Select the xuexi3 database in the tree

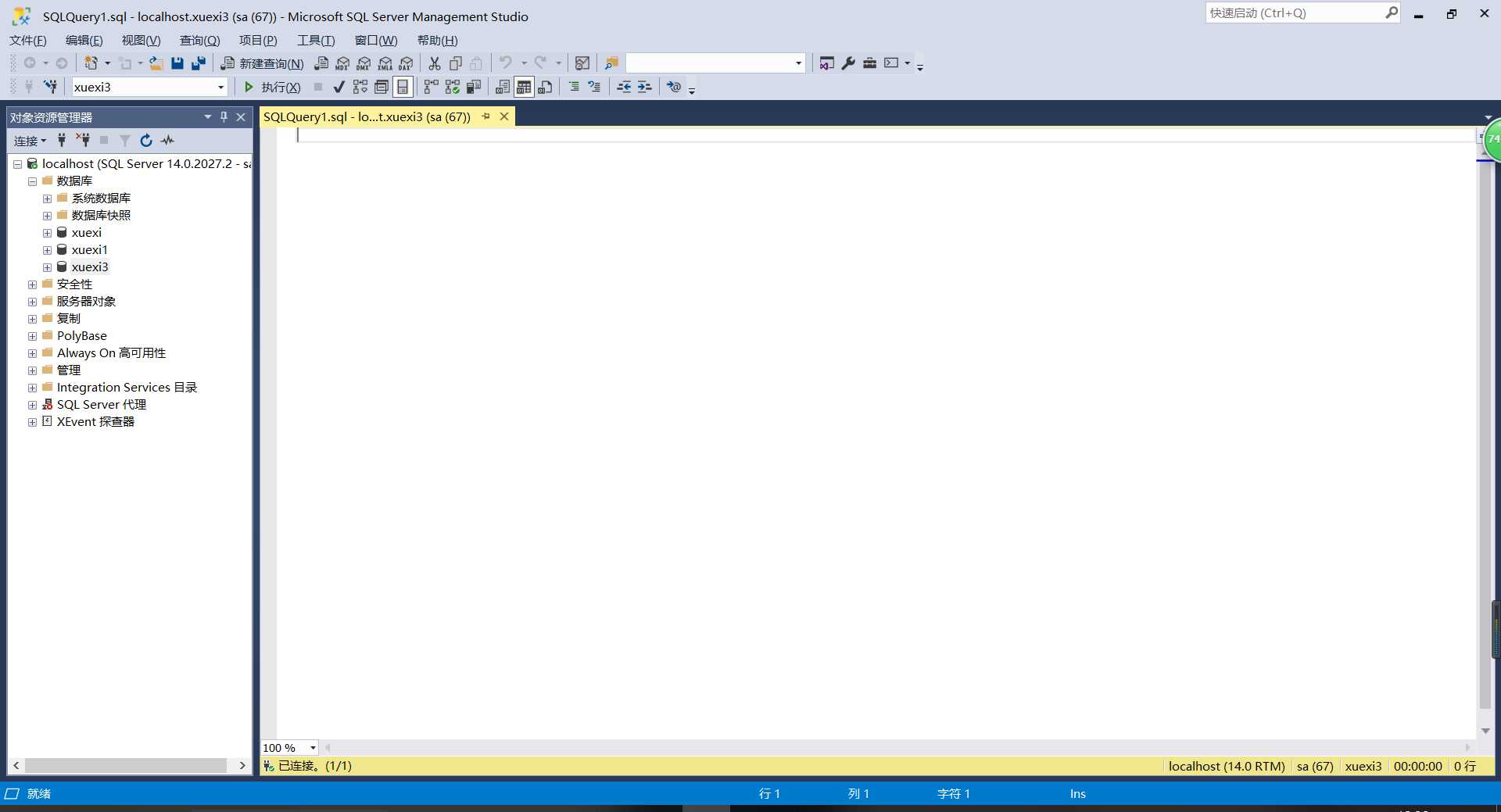pyautogui.click(x=90, y=267)
